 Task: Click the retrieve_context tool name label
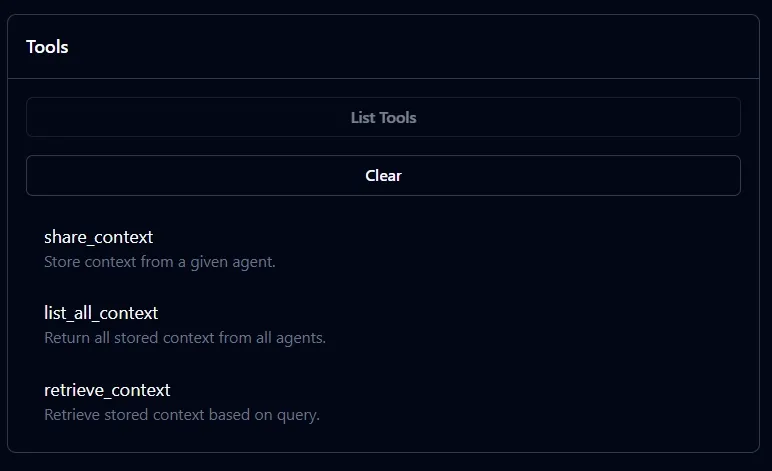coord(107,390)
